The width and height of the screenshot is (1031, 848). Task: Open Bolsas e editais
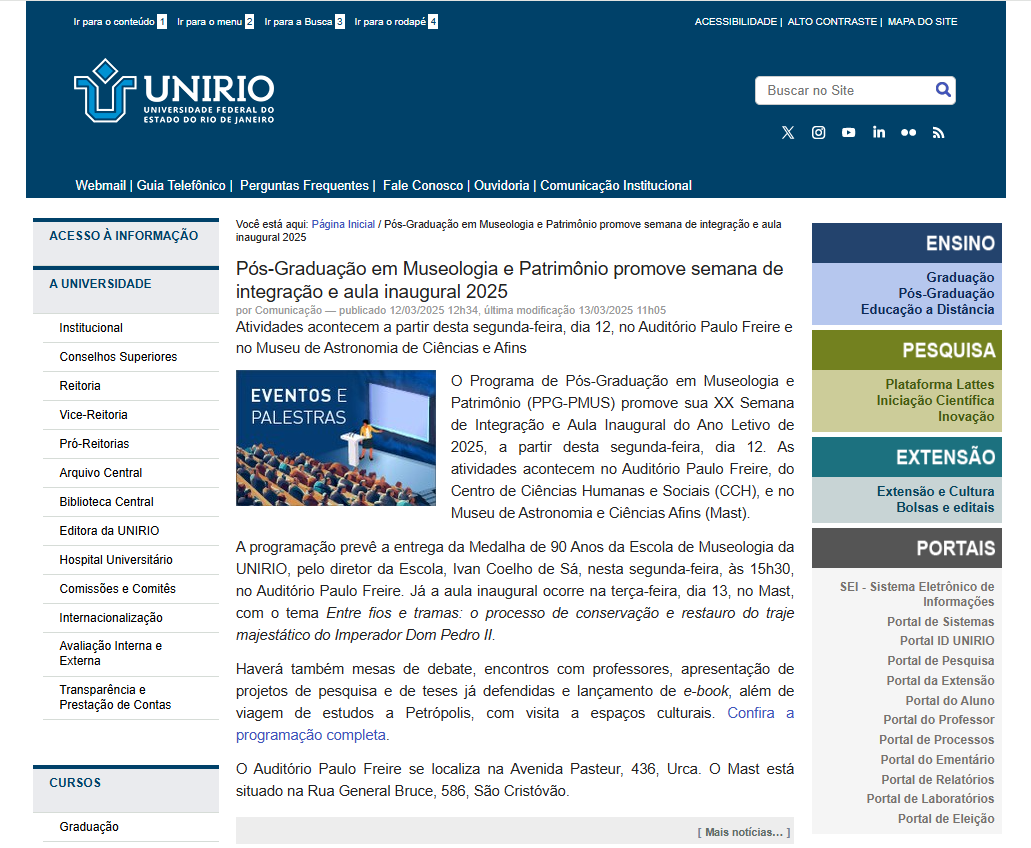click(945, 507)
